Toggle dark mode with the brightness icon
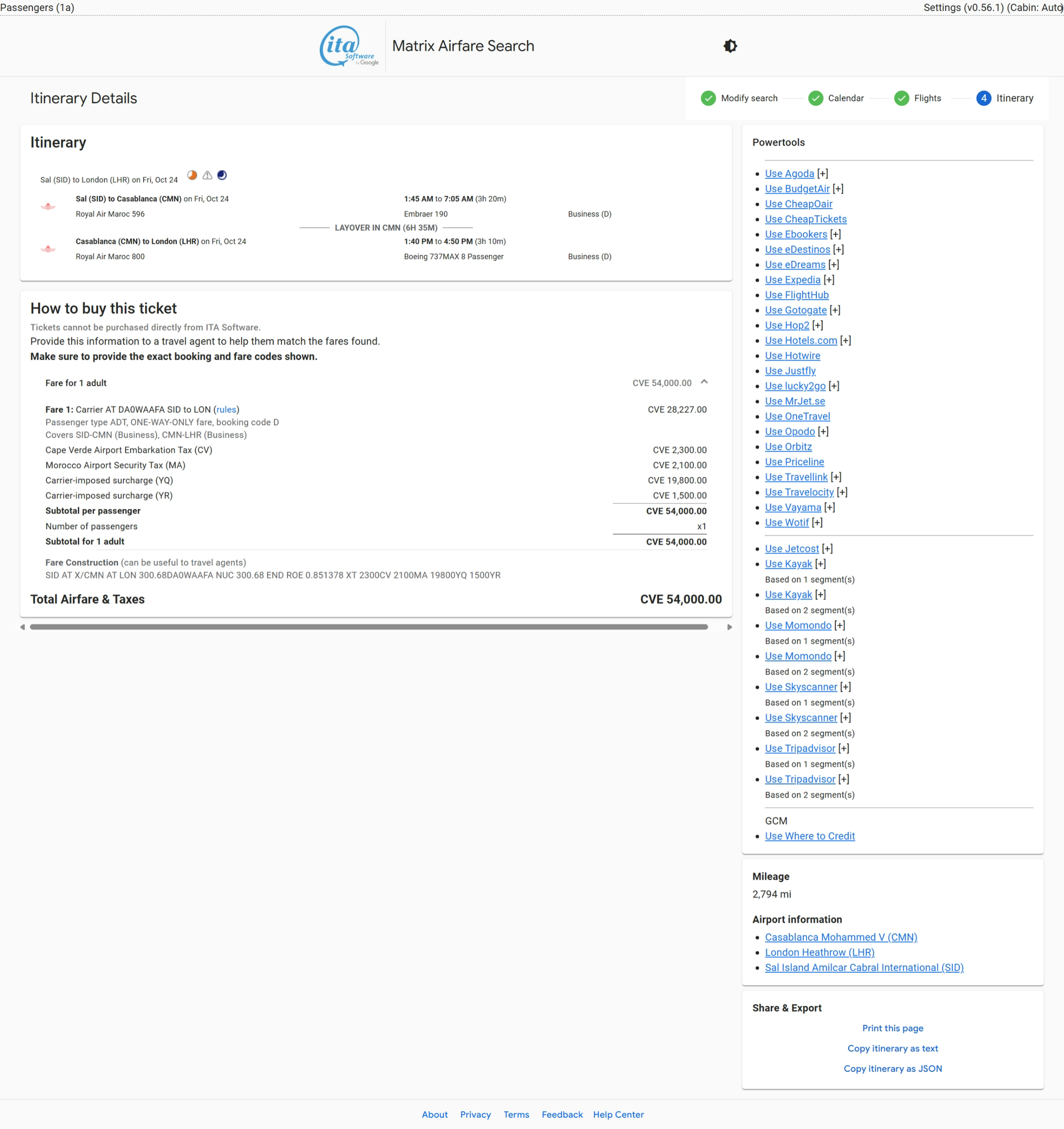1064x1129 pixels. click(x=730, y=46)
